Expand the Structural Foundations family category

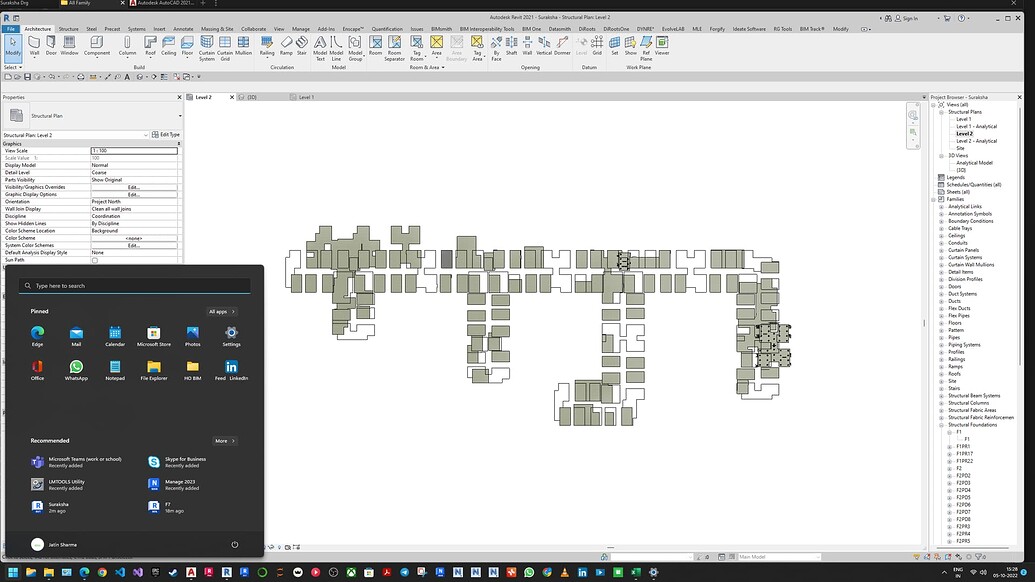coord(941,424)
